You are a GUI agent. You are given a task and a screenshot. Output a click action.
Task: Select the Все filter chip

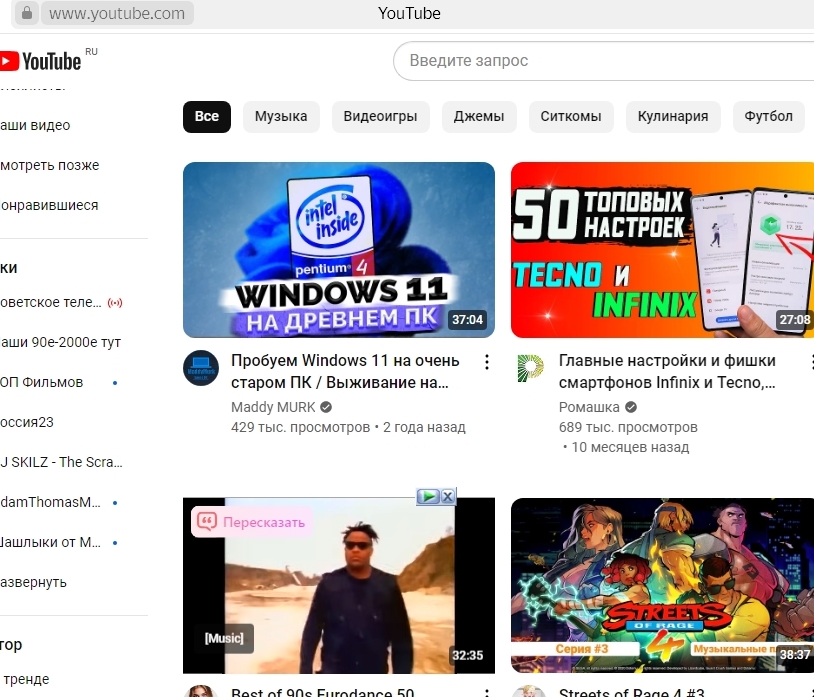click(x=207, y=116)
